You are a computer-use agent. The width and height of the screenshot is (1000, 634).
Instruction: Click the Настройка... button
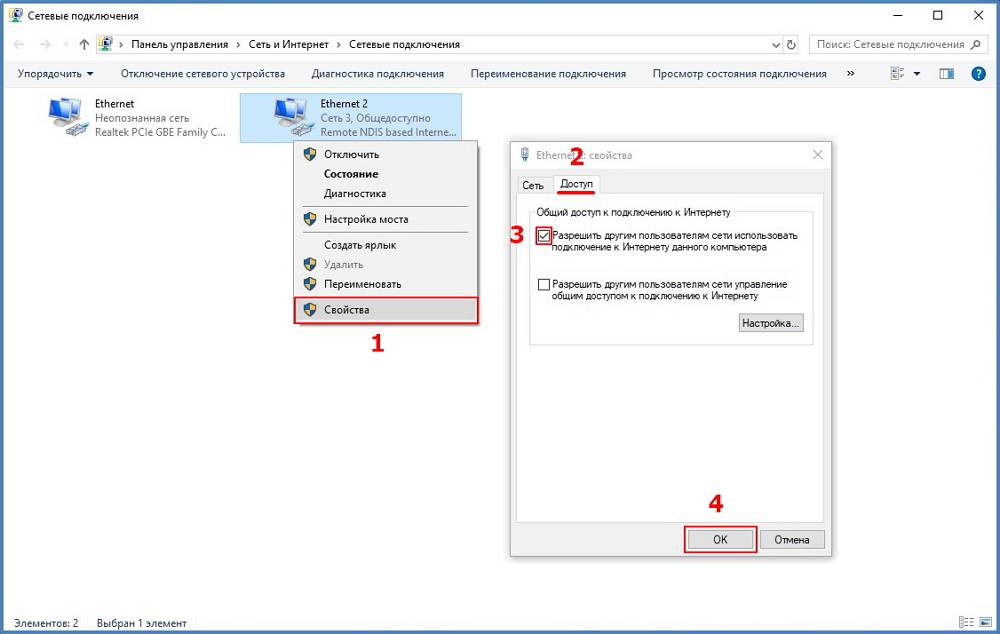770,323
